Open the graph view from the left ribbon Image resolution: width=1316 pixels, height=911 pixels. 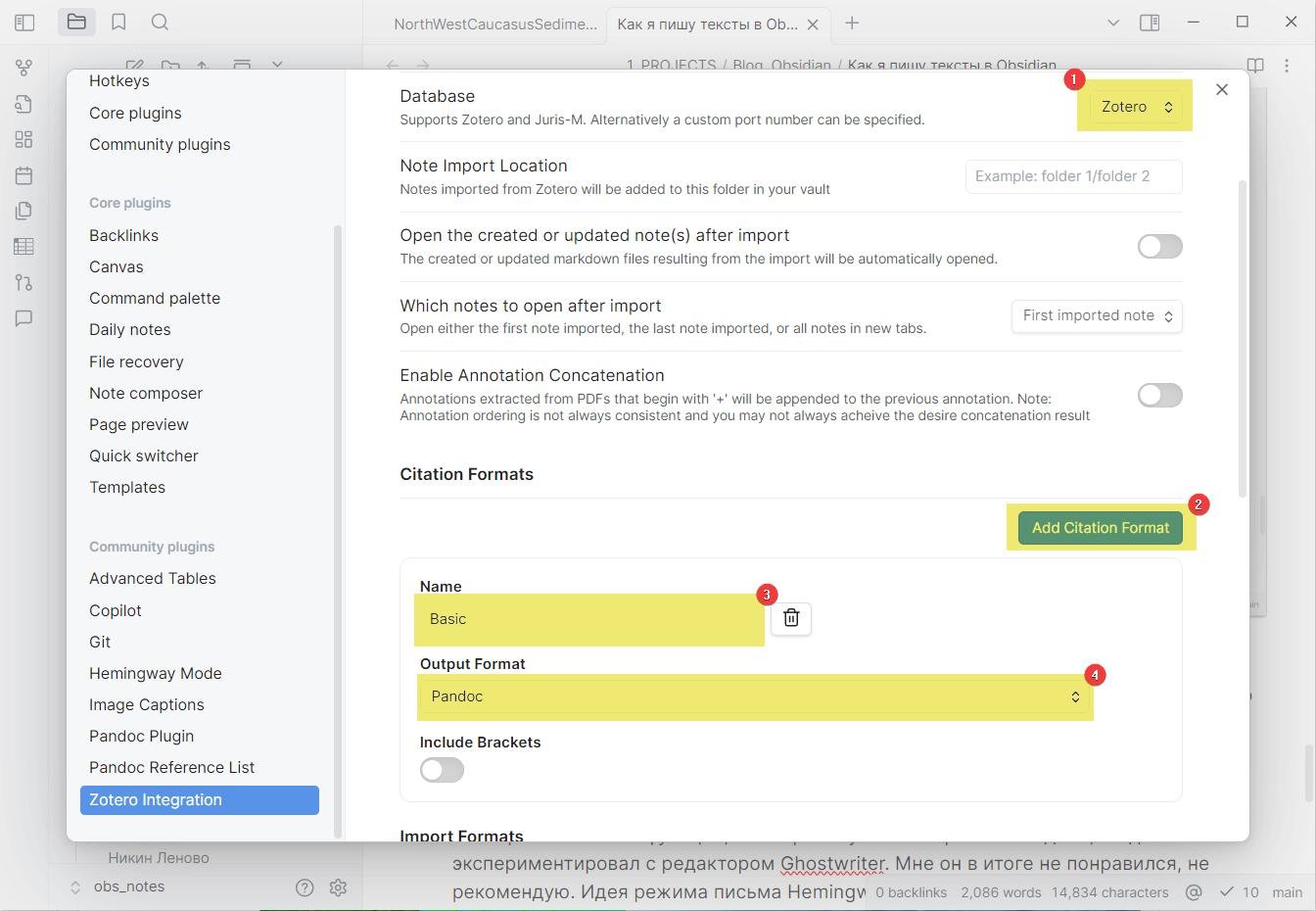coord(23,68)
